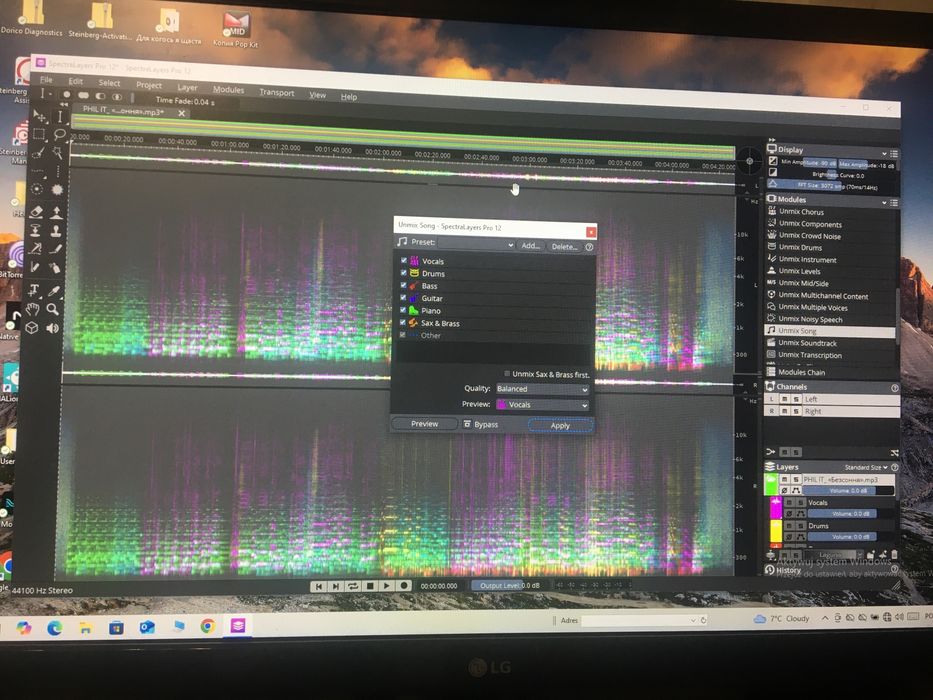This screenshot has width=933, height=700.
Task: Click the Preview button
Action: pyautogui.click(x=424, y=423)
